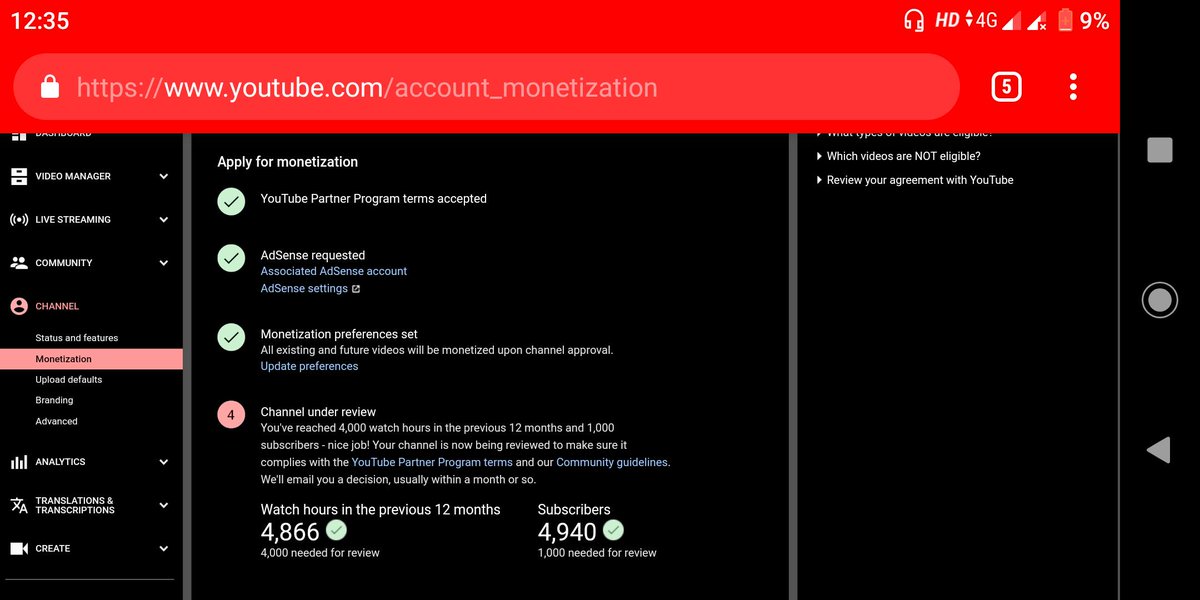Open the YouTube Partner Program terms link

coord(432,462)
